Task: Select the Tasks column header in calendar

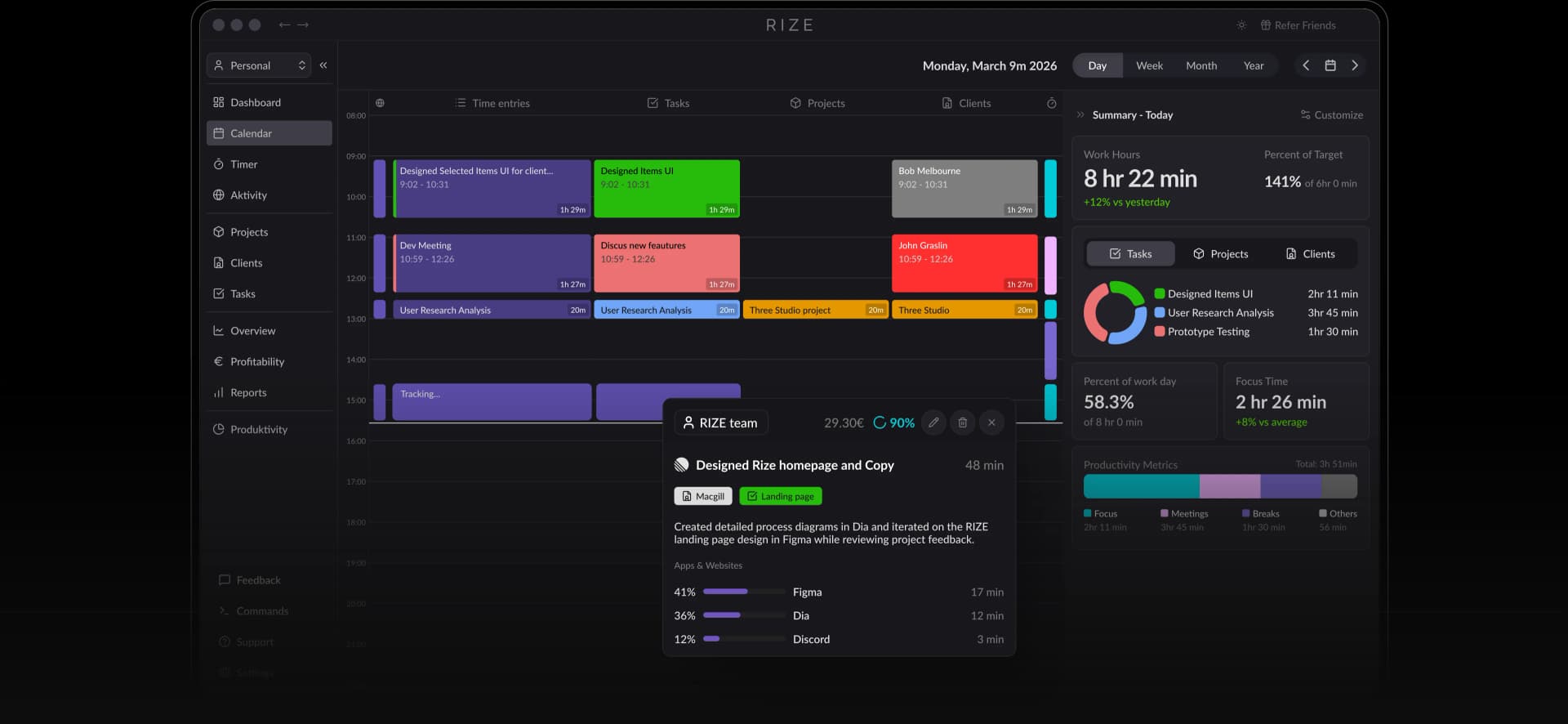Action: [668, 103]
